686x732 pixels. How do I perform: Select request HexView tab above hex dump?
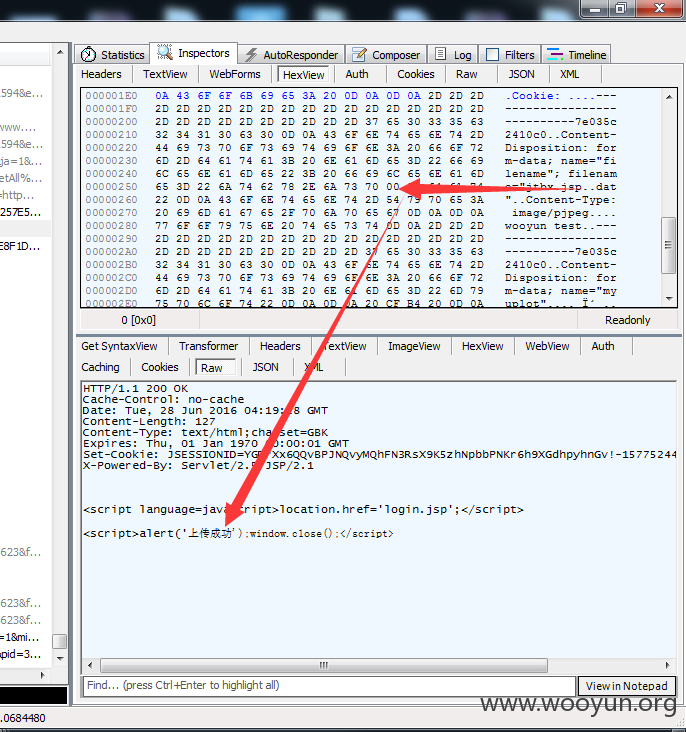[304, 75]
